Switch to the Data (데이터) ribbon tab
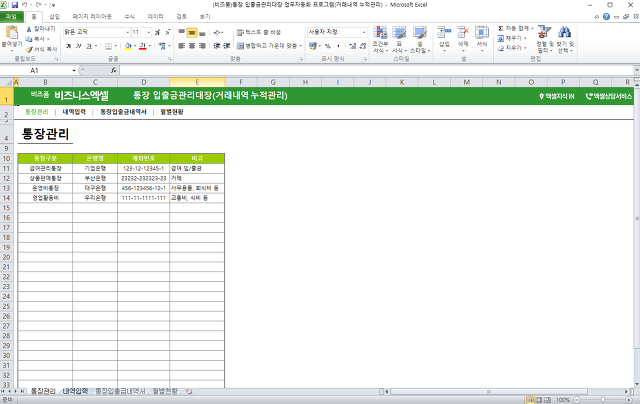 pos(156,17)
